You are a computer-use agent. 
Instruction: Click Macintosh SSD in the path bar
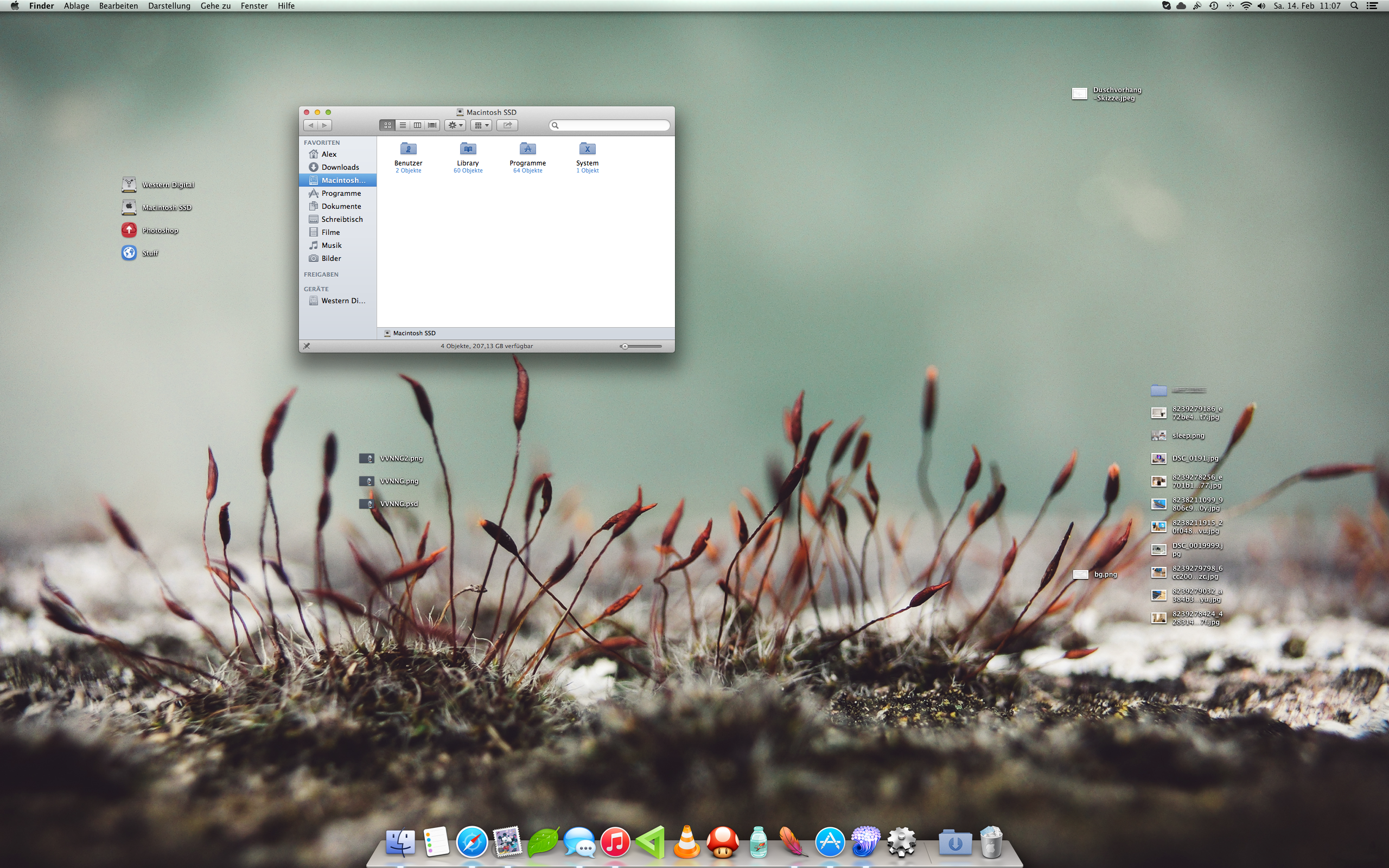[410, 333]
